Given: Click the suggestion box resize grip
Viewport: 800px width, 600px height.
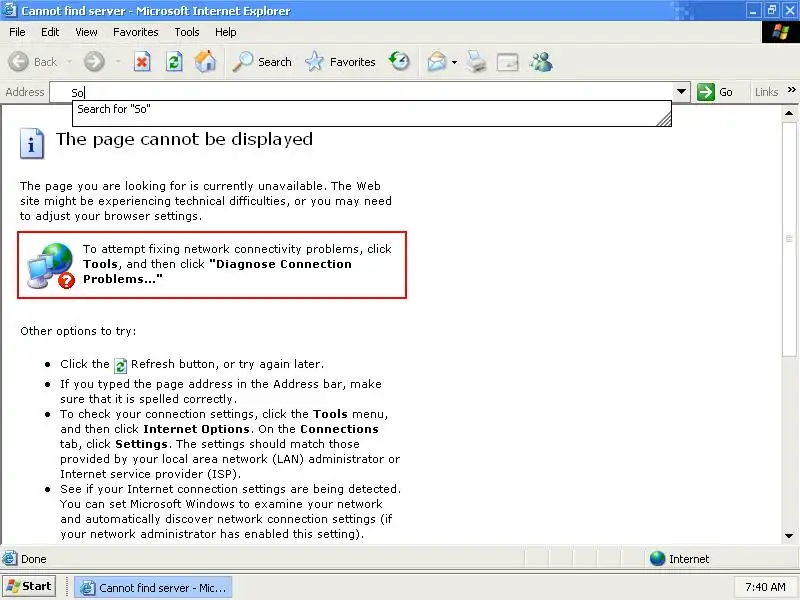Looking at the screenshot, I should point(664,119).
